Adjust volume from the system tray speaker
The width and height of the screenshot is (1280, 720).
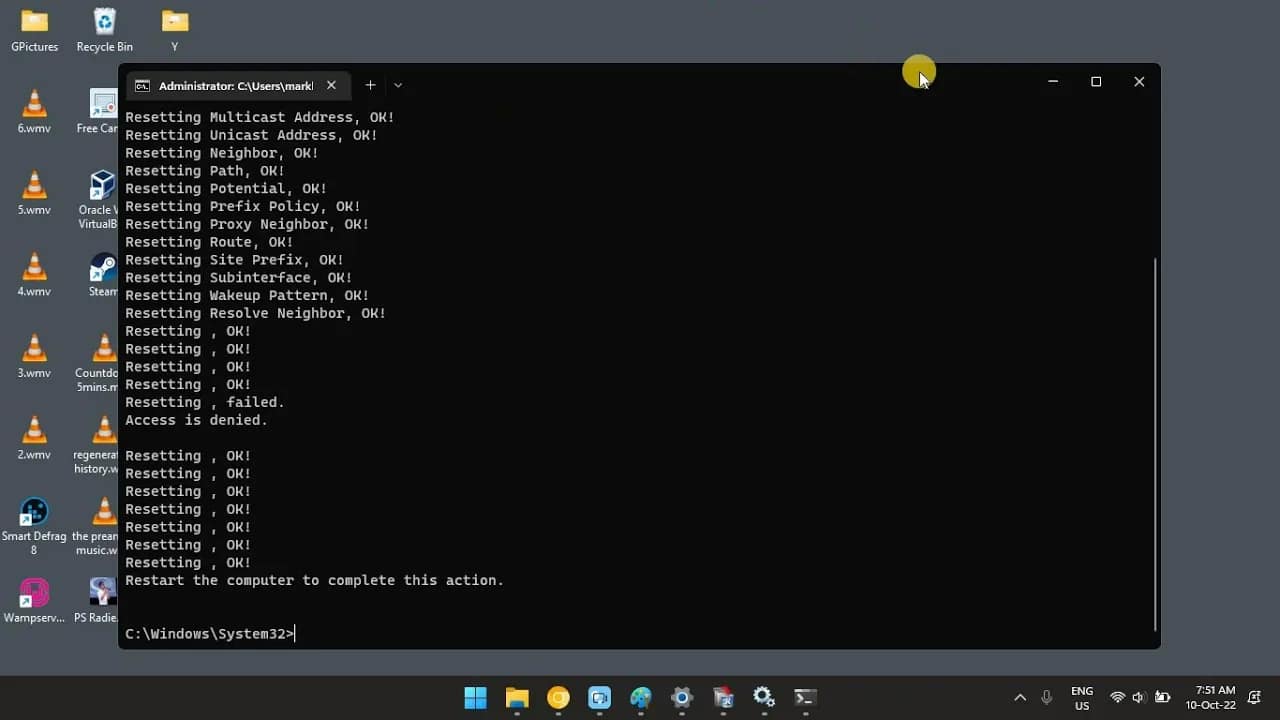[1139, 697]
